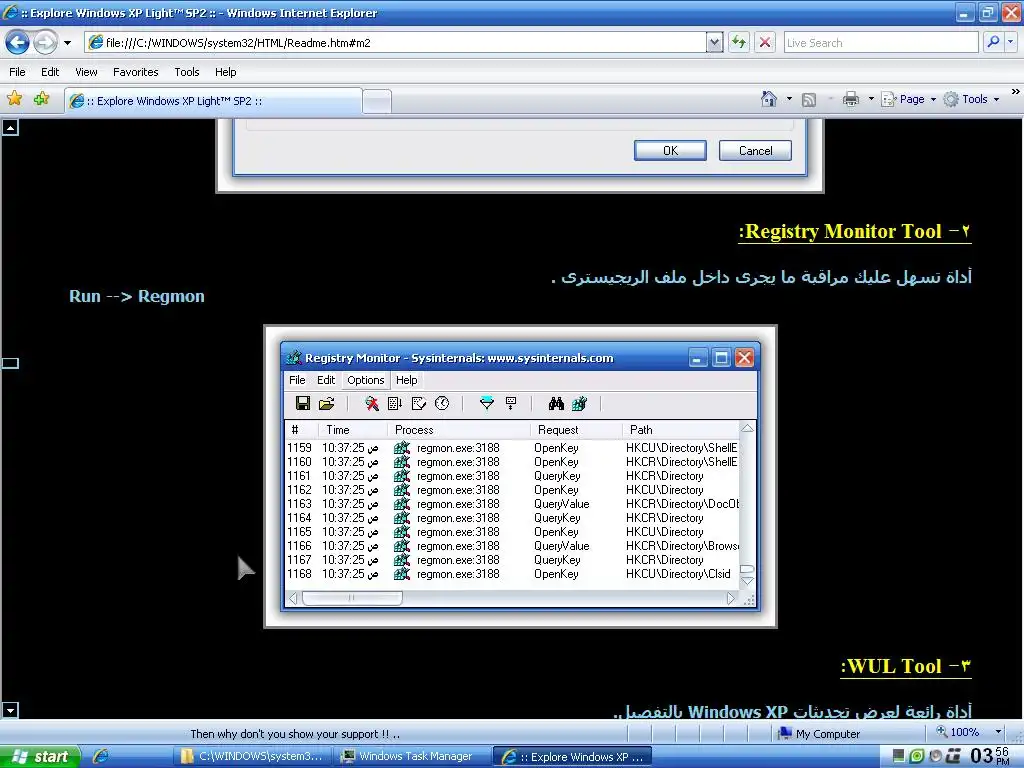
Task: Click the red X Stop loading icon
Action: pos(765,42)
